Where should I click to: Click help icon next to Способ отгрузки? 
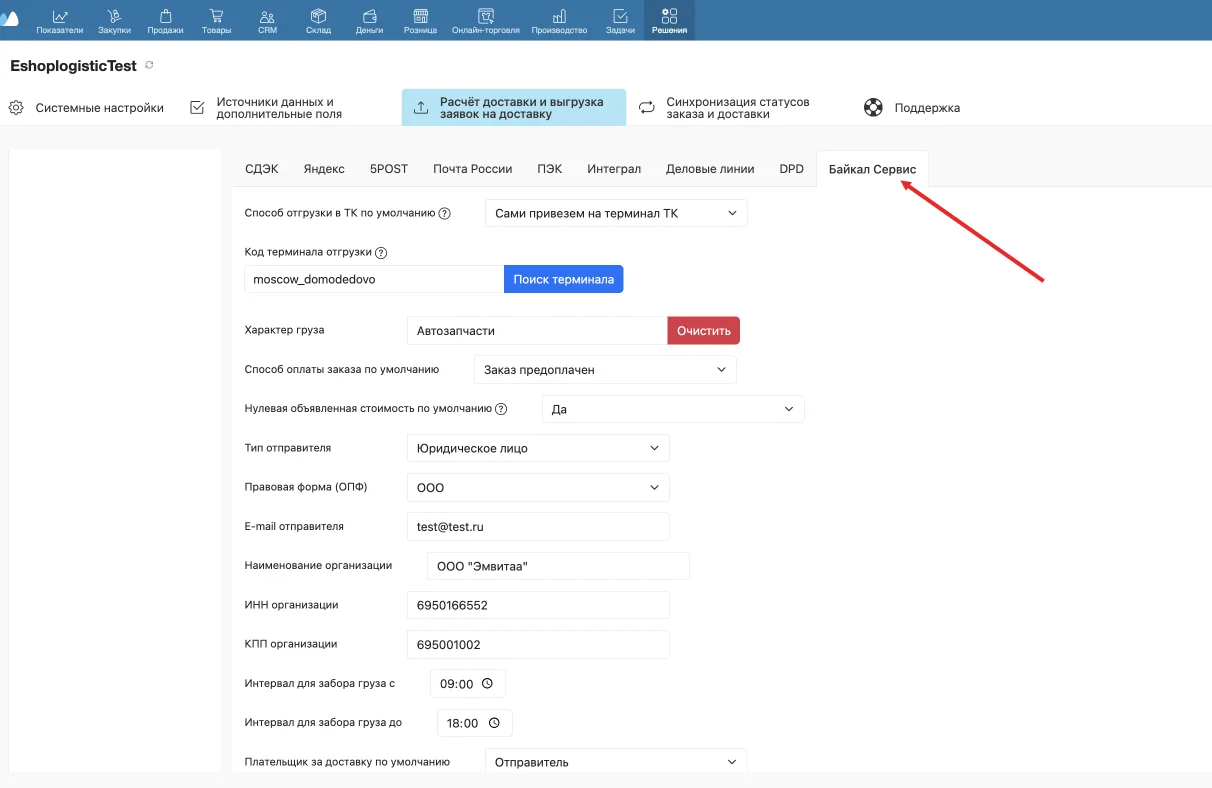point(445,213)
